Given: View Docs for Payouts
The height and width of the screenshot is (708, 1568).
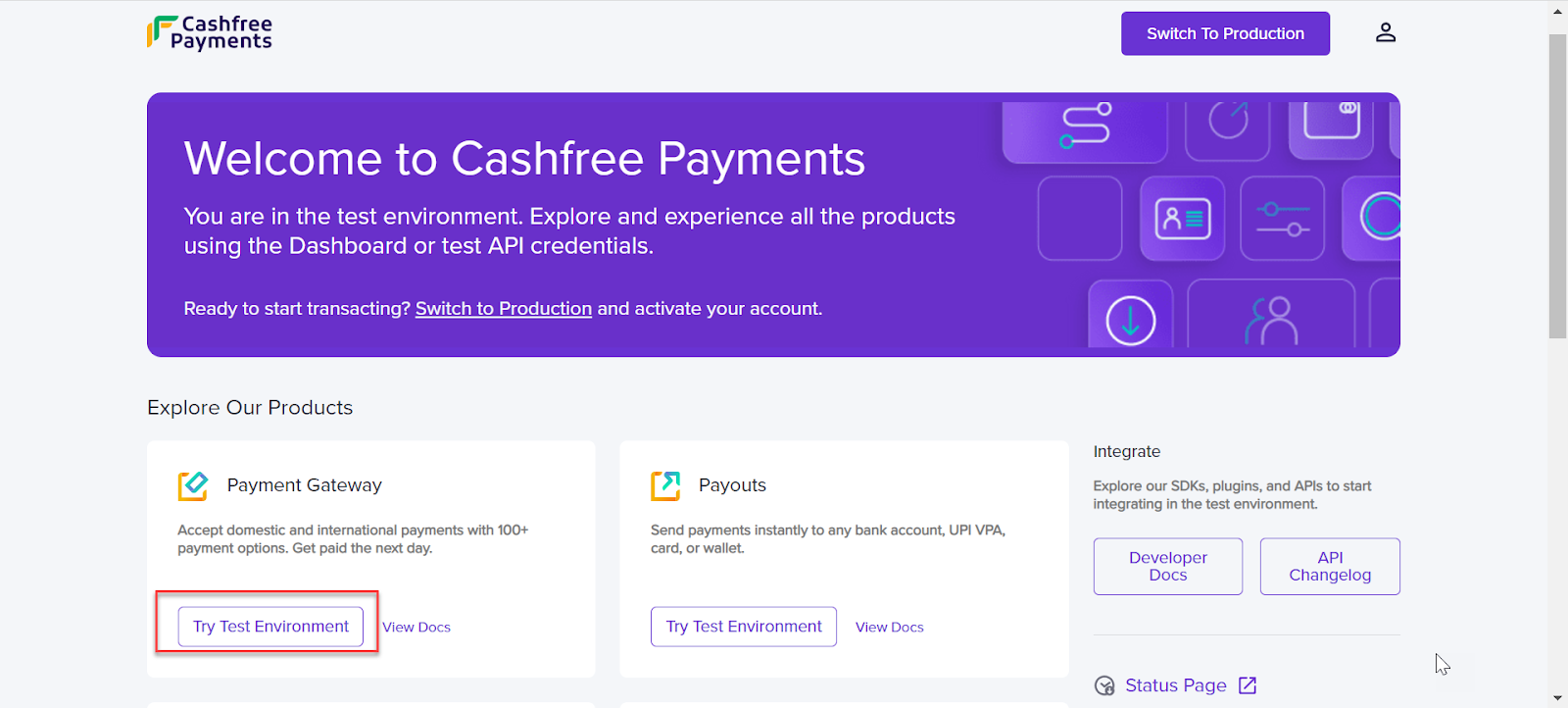Looking at the screenshot, I should [890, 628].
